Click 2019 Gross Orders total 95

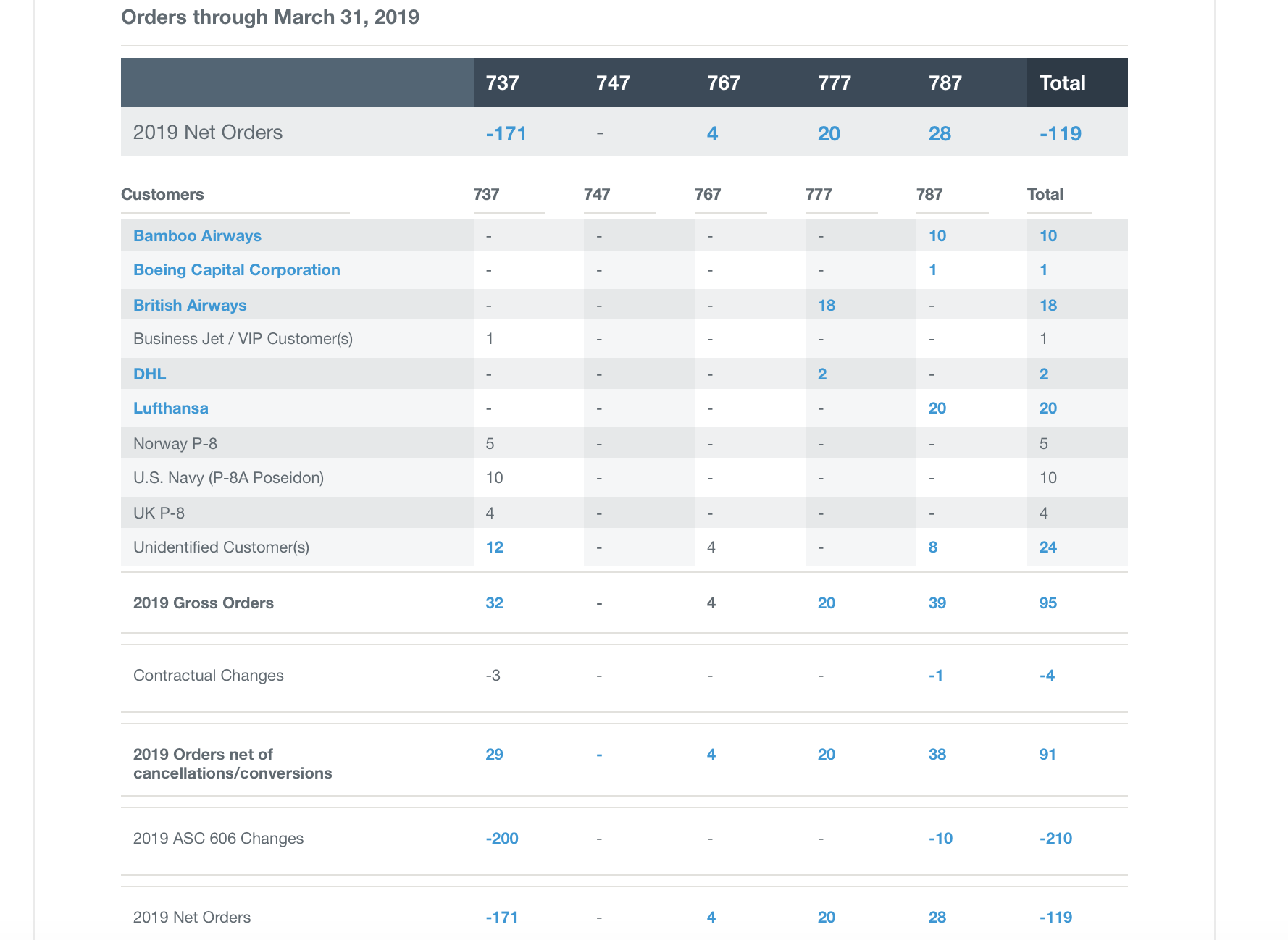tap(1047, 603)
